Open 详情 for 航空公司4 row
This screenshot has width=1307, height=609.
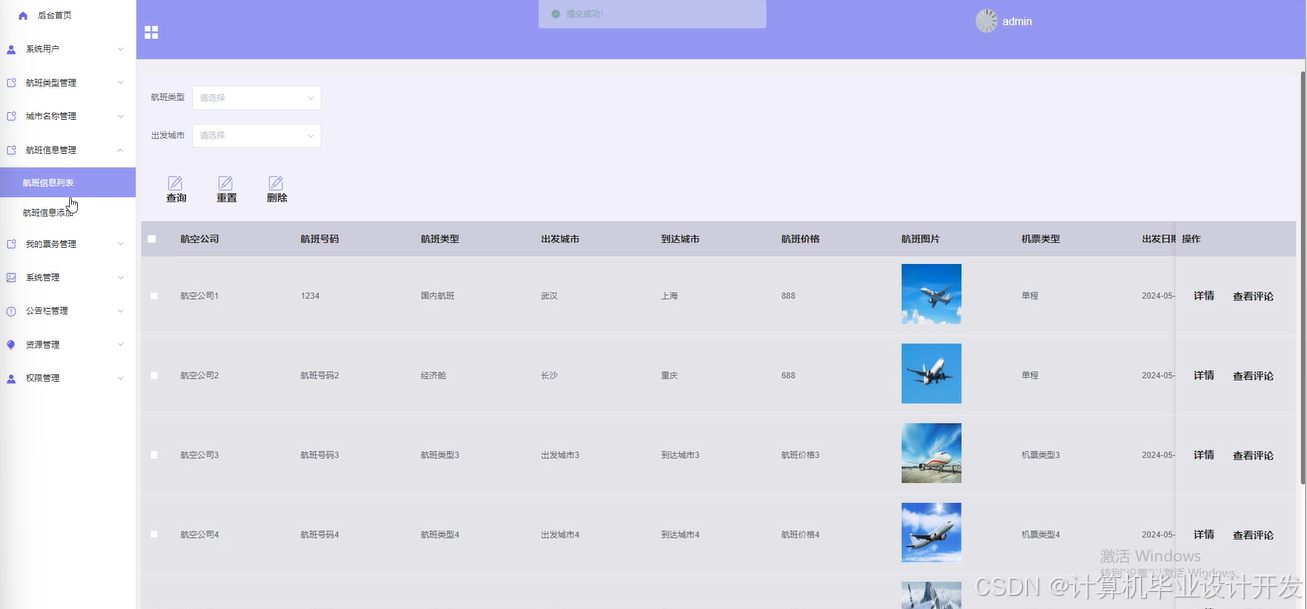(1204, 534)
